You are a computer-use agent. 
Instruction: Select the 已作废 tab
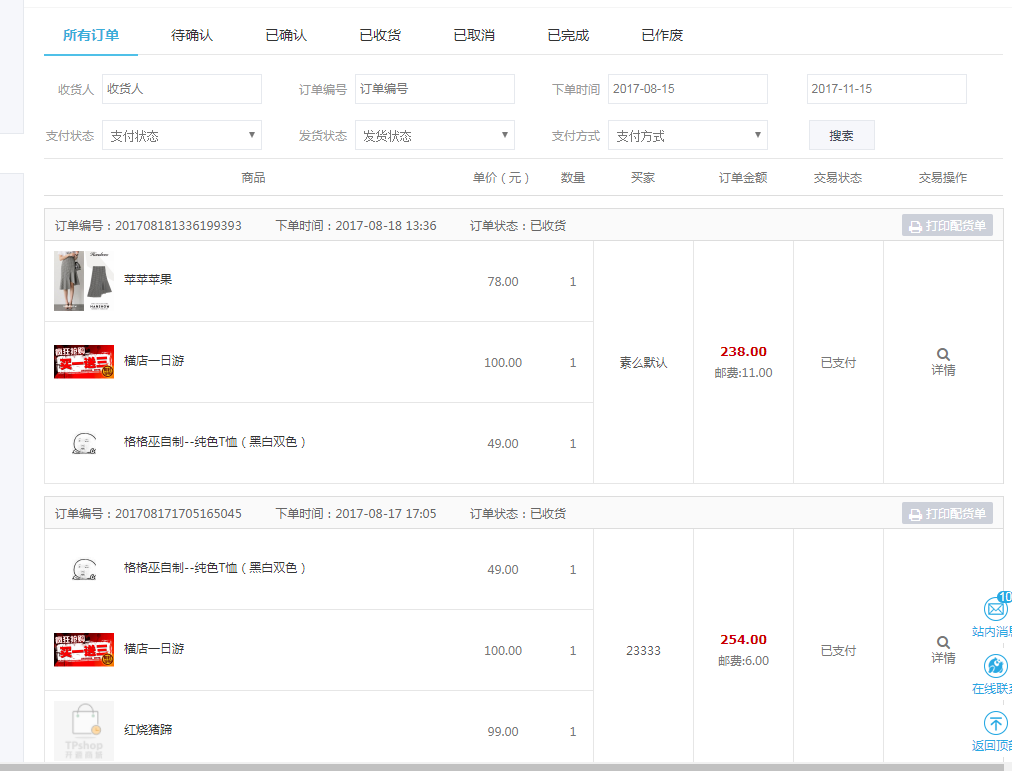(x=662, y=35)
